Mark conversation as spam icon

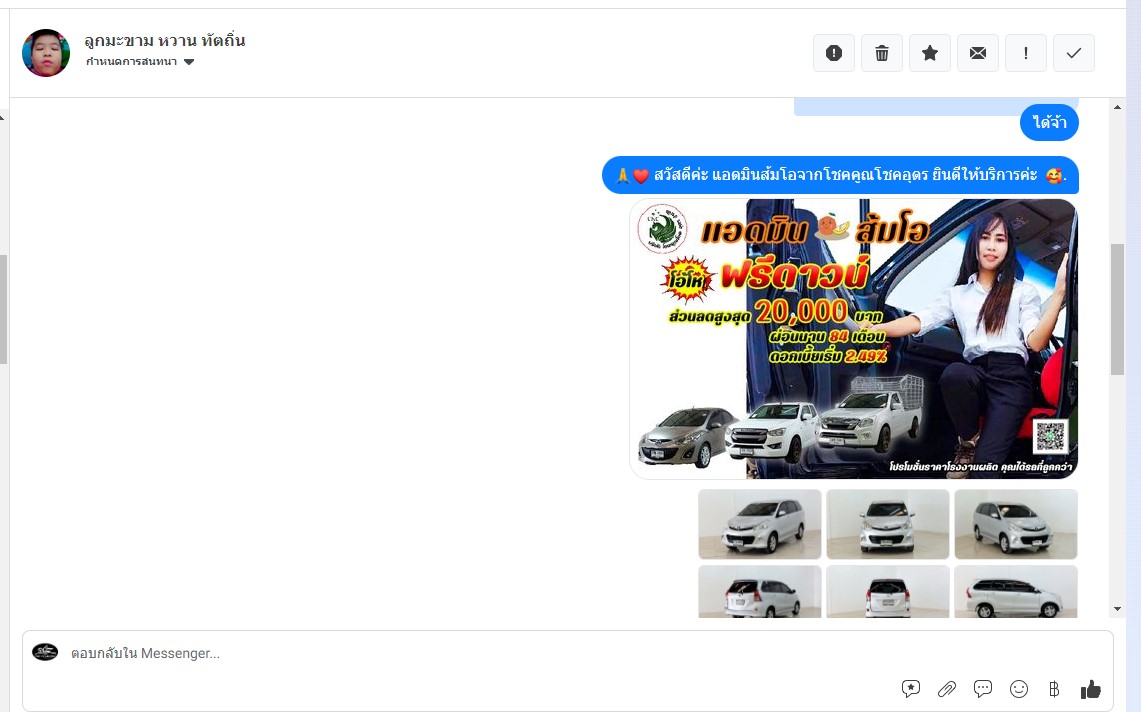(834, 53)
